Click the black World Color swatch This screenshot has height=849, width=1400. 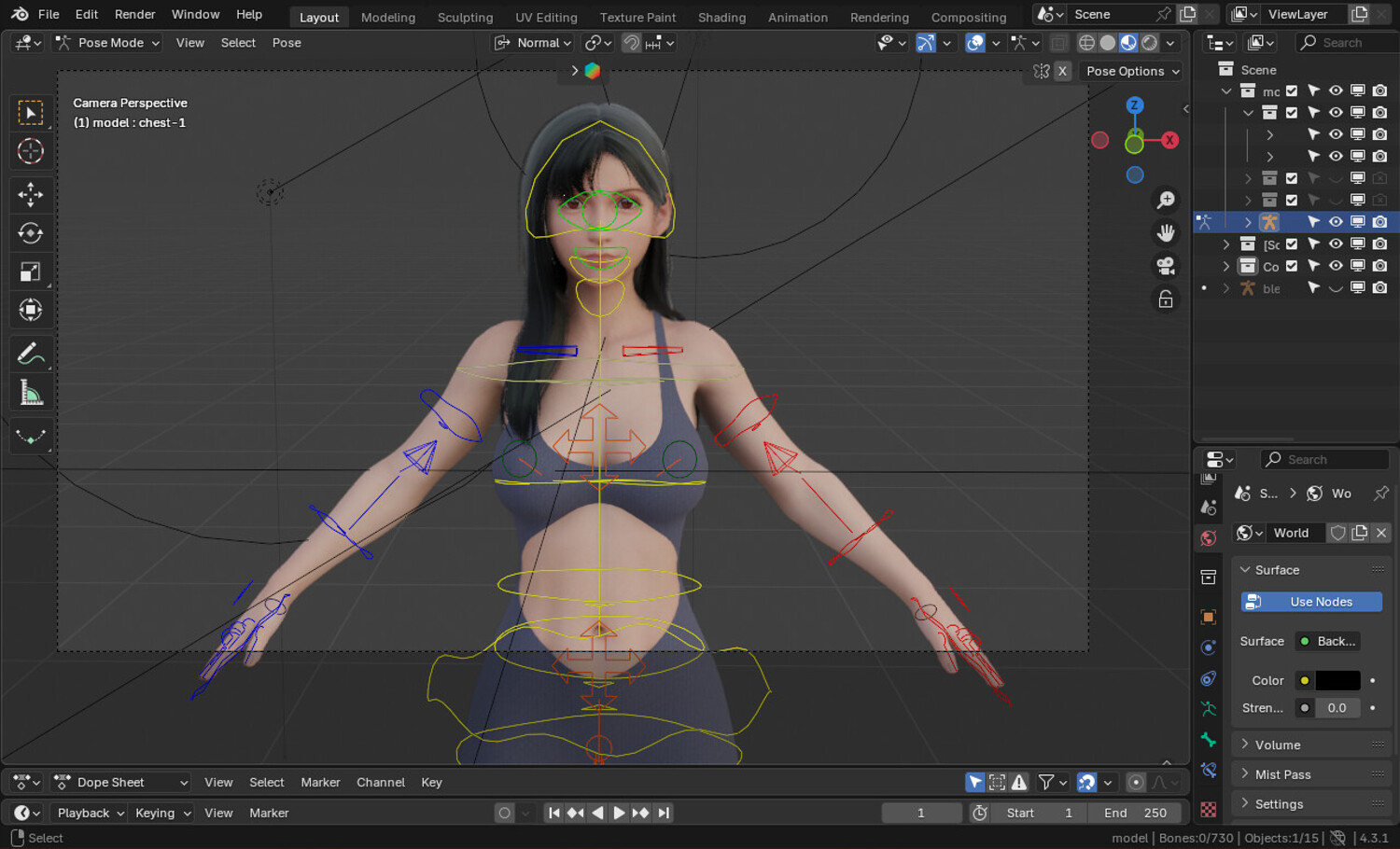click(x=1337, y=680)
